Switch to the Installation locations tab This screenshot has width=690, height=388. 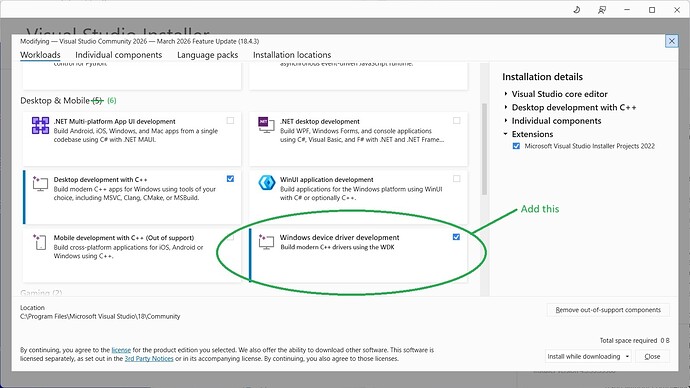292,55
